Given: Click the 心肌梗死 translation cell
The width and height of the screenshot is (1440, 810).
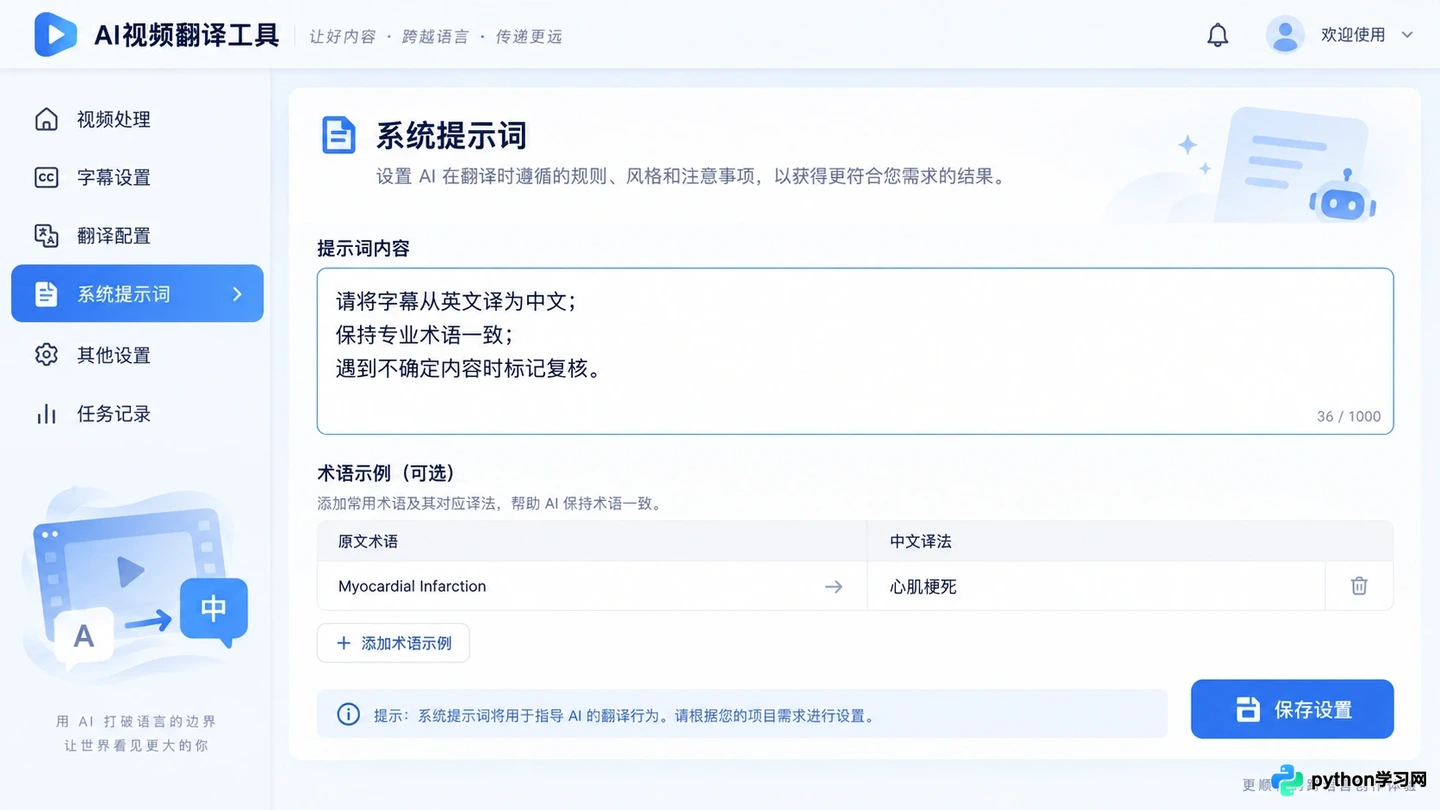Looking at the screenshot, I should 1096,586.
